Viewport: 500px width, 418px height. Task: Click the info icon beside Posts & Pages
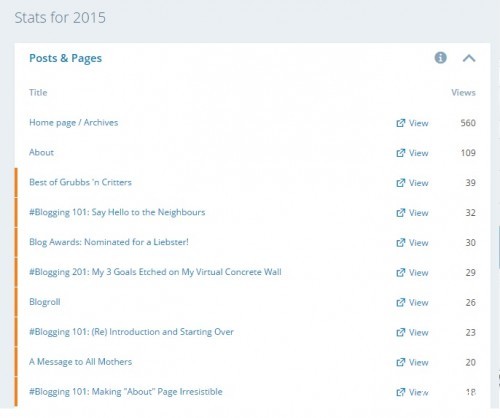coord(440,58)
